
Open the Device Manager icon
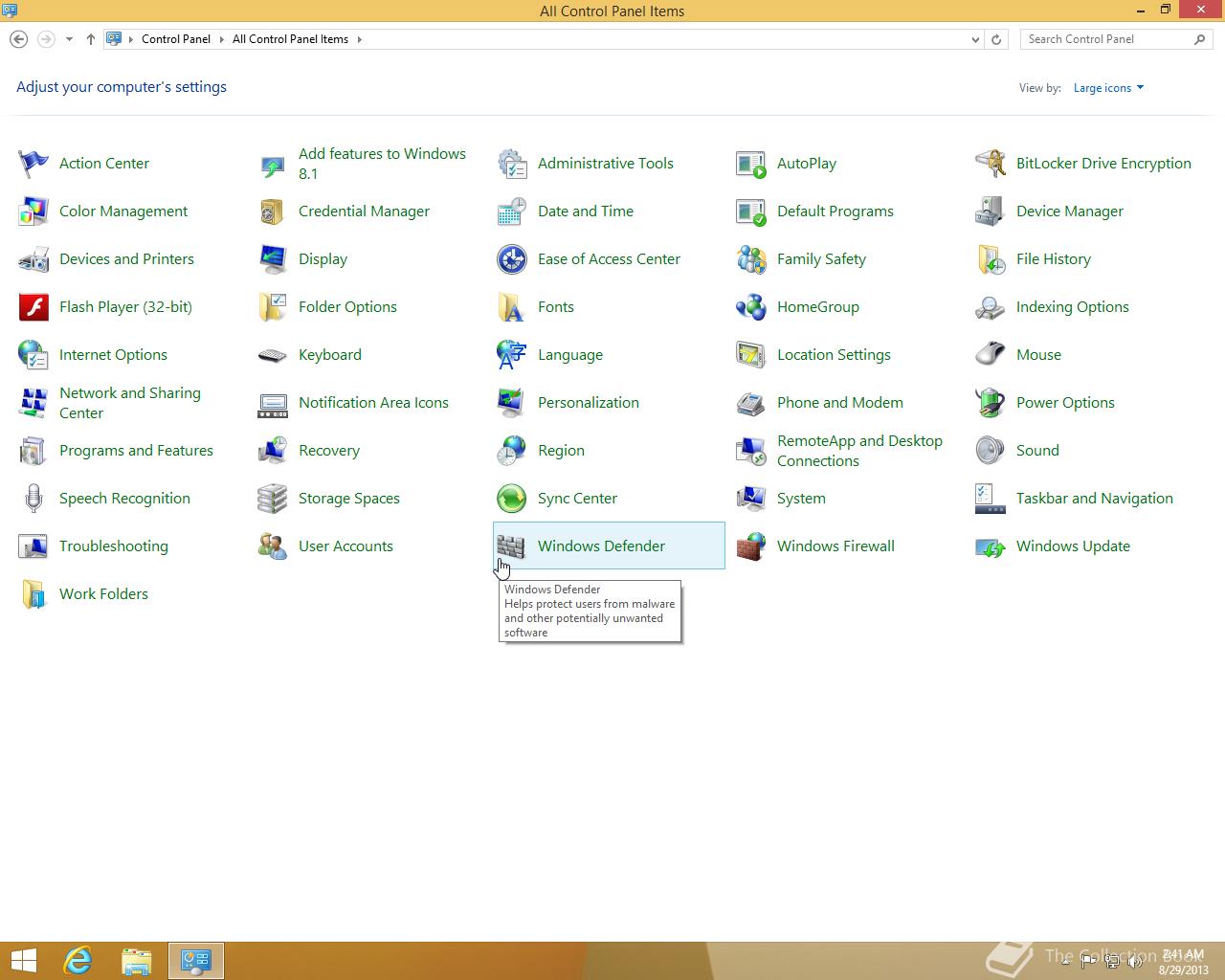(991, 212)
